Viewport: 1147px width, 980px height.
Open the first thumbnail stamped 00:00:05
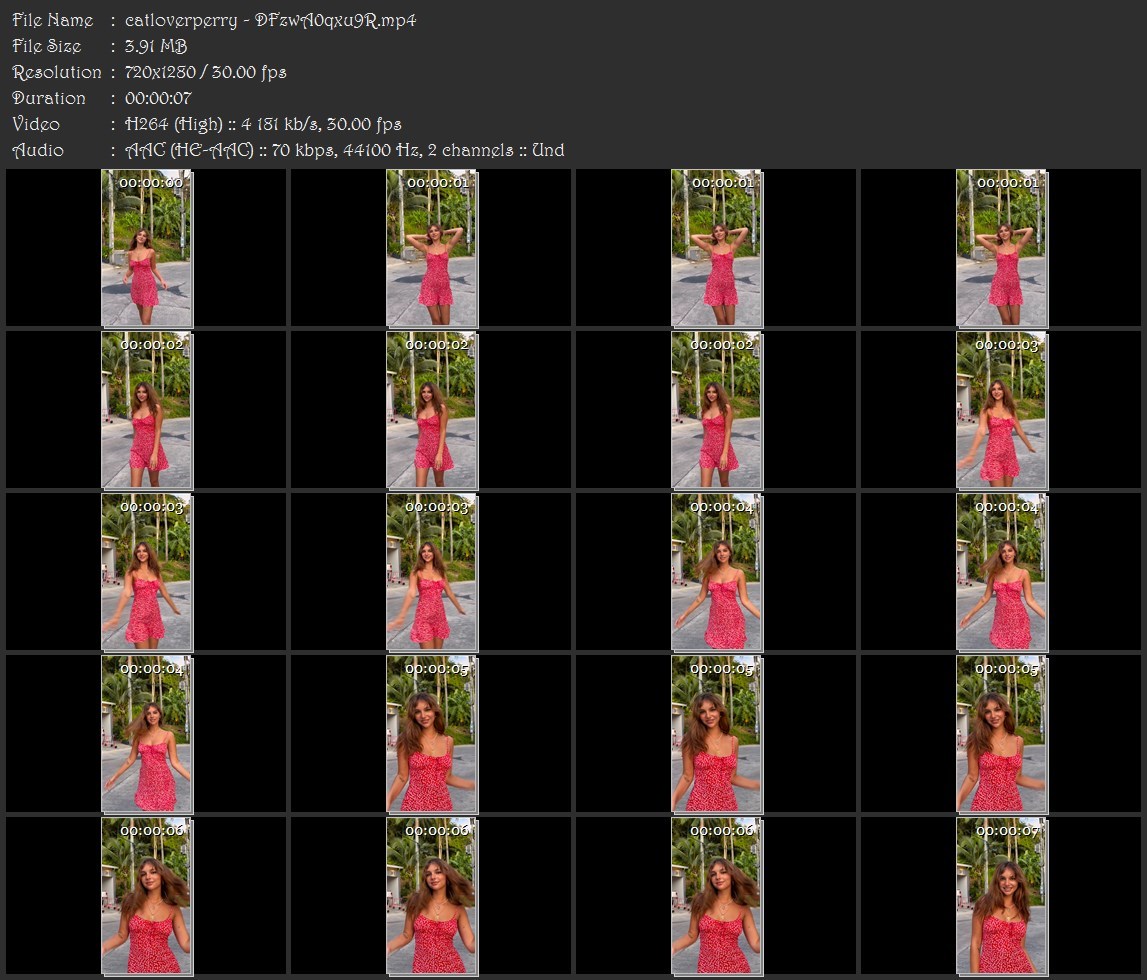pyautogui.click(x=432, y=734)
